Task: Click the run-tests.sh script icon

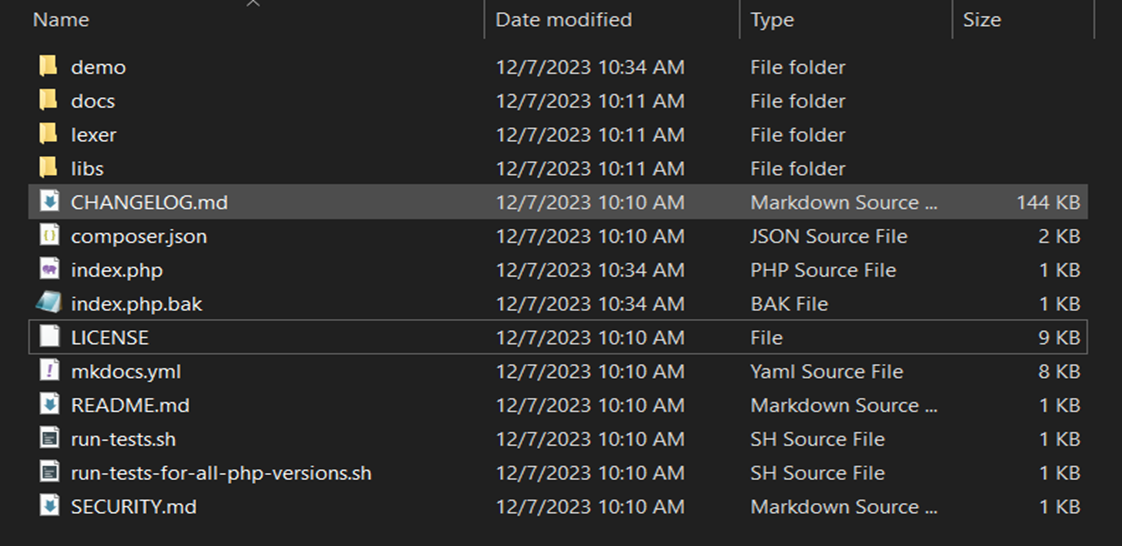Action: click(49, 439)
